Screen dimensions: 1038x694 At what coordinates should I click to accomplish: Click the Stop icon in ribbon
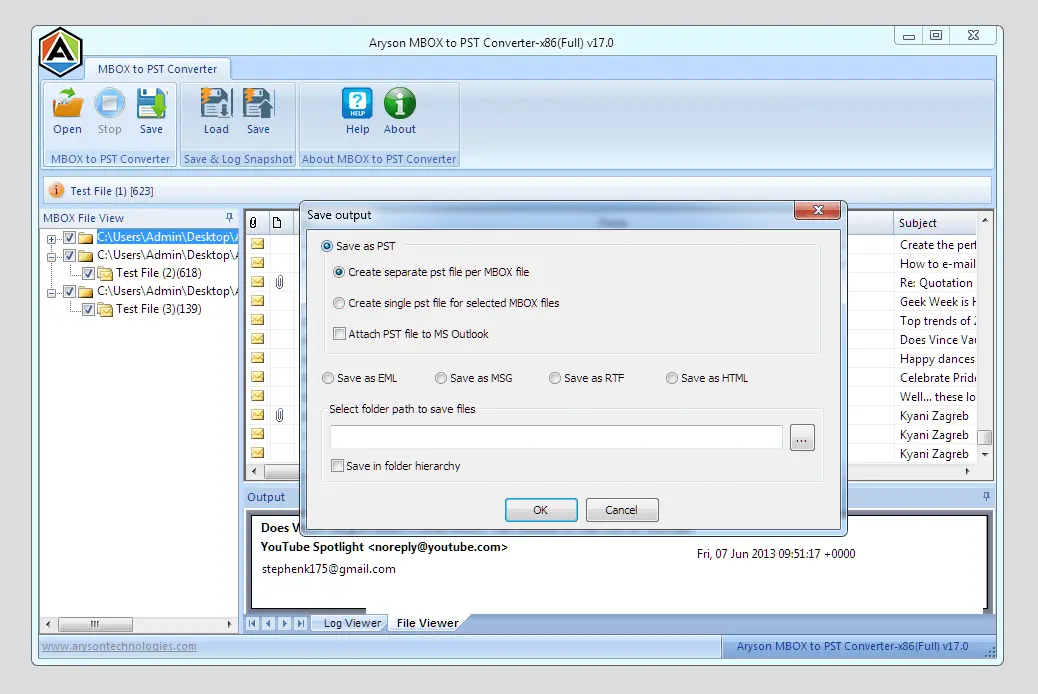coord(109,104)
